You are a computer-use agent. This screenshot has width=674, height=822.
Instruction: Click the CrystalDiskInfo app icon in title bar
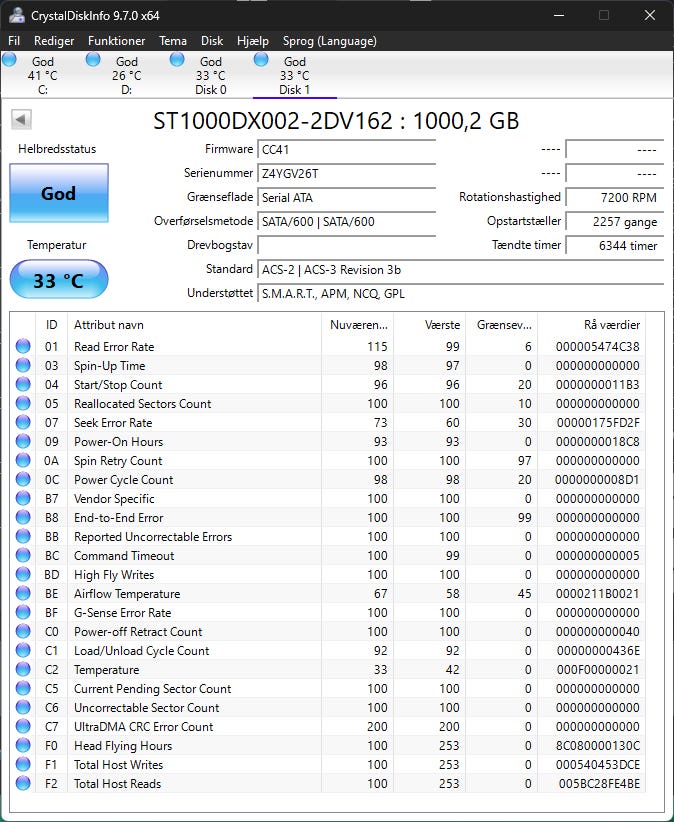(14, 15)
